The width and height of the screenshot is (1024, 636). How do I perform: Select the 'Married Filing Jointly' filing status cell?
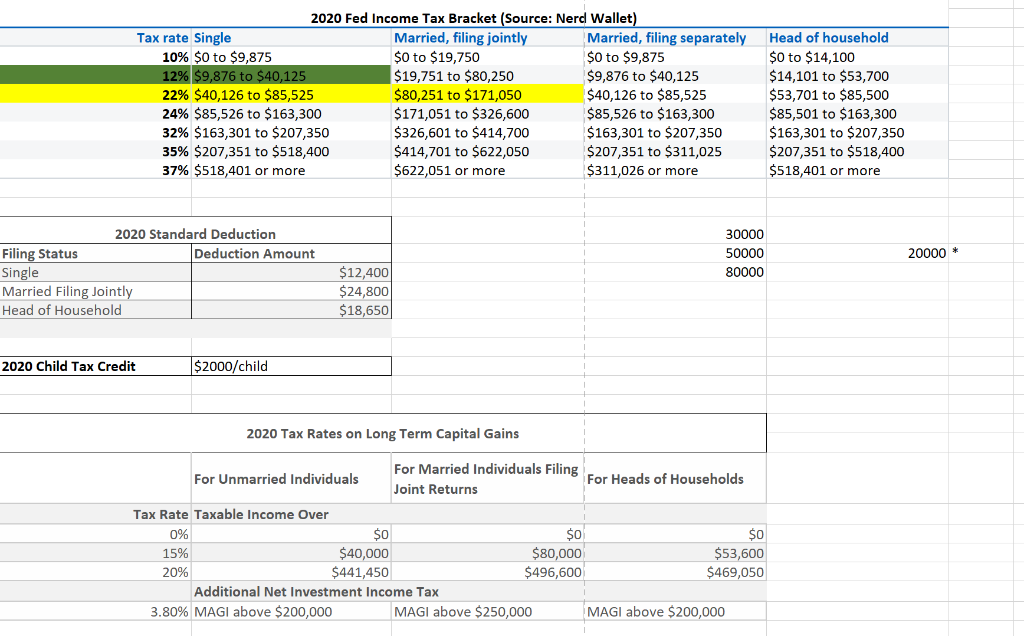95,291
